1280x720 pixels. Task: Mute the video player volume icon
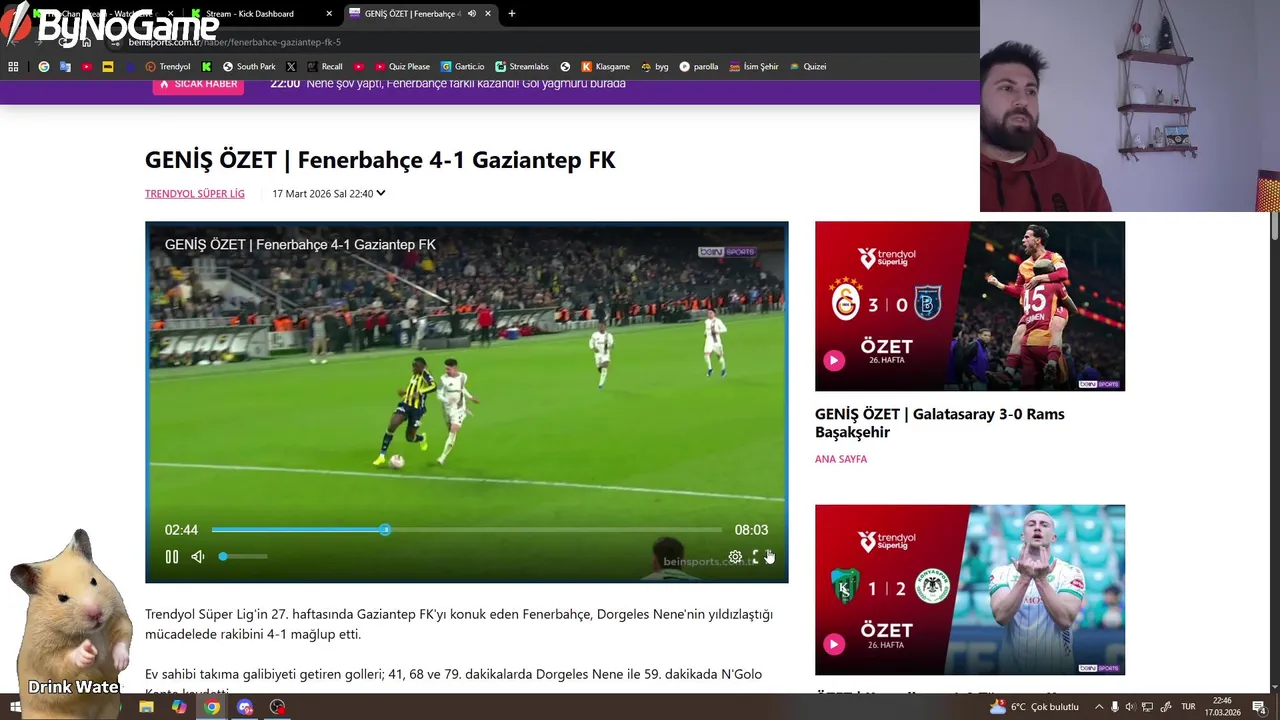(198, 557)
